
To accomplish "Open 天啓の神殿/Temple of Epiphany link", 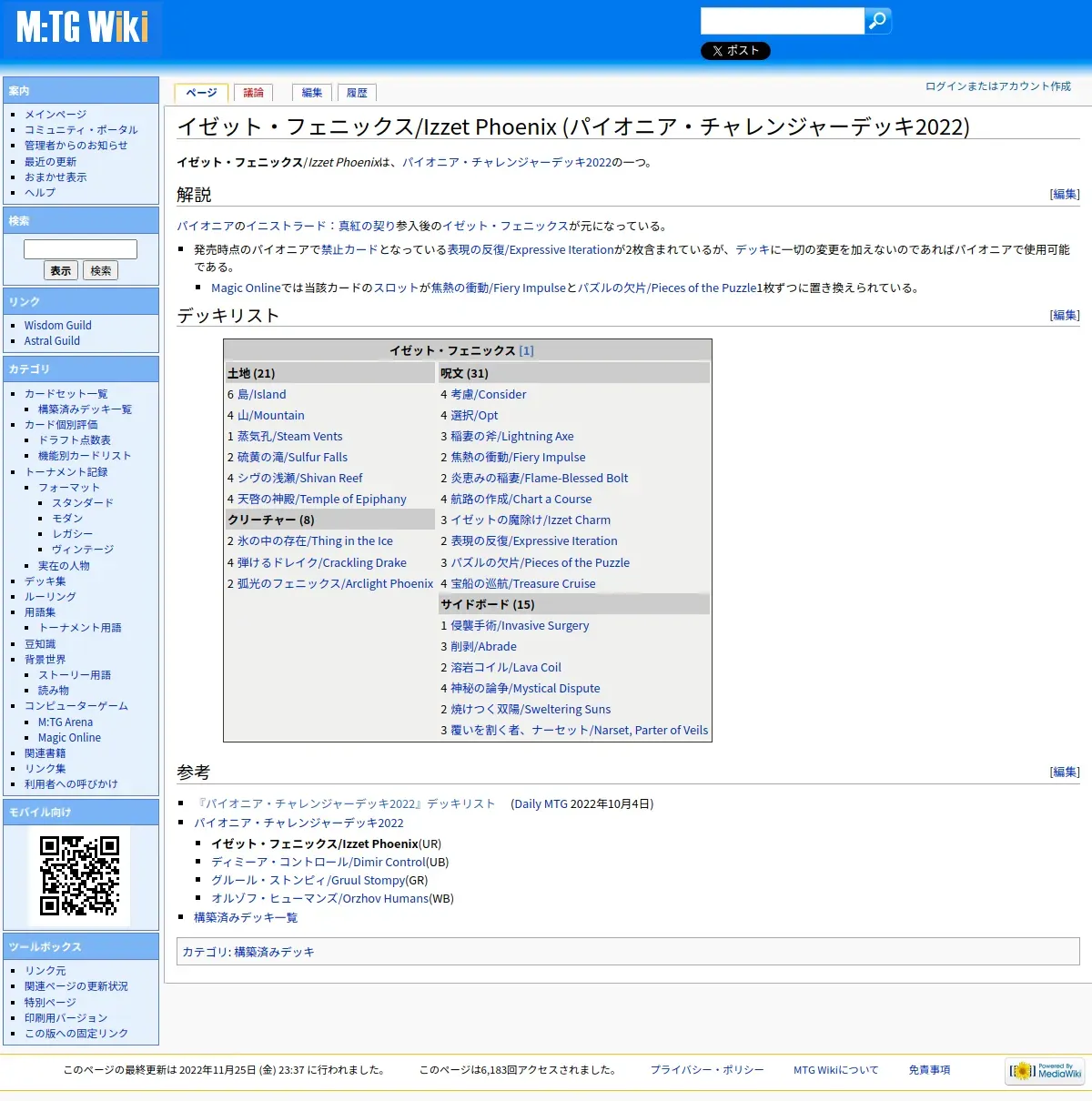I will 322,500.
